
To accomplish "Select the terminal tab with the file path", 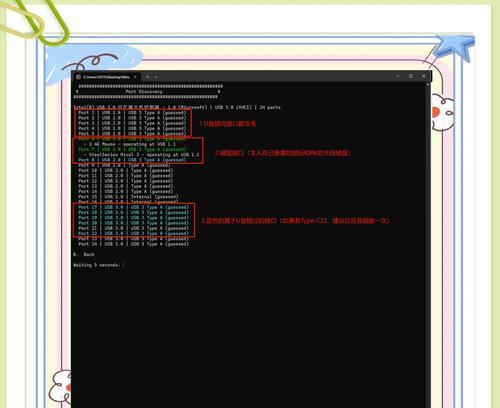I will point(107,77).
